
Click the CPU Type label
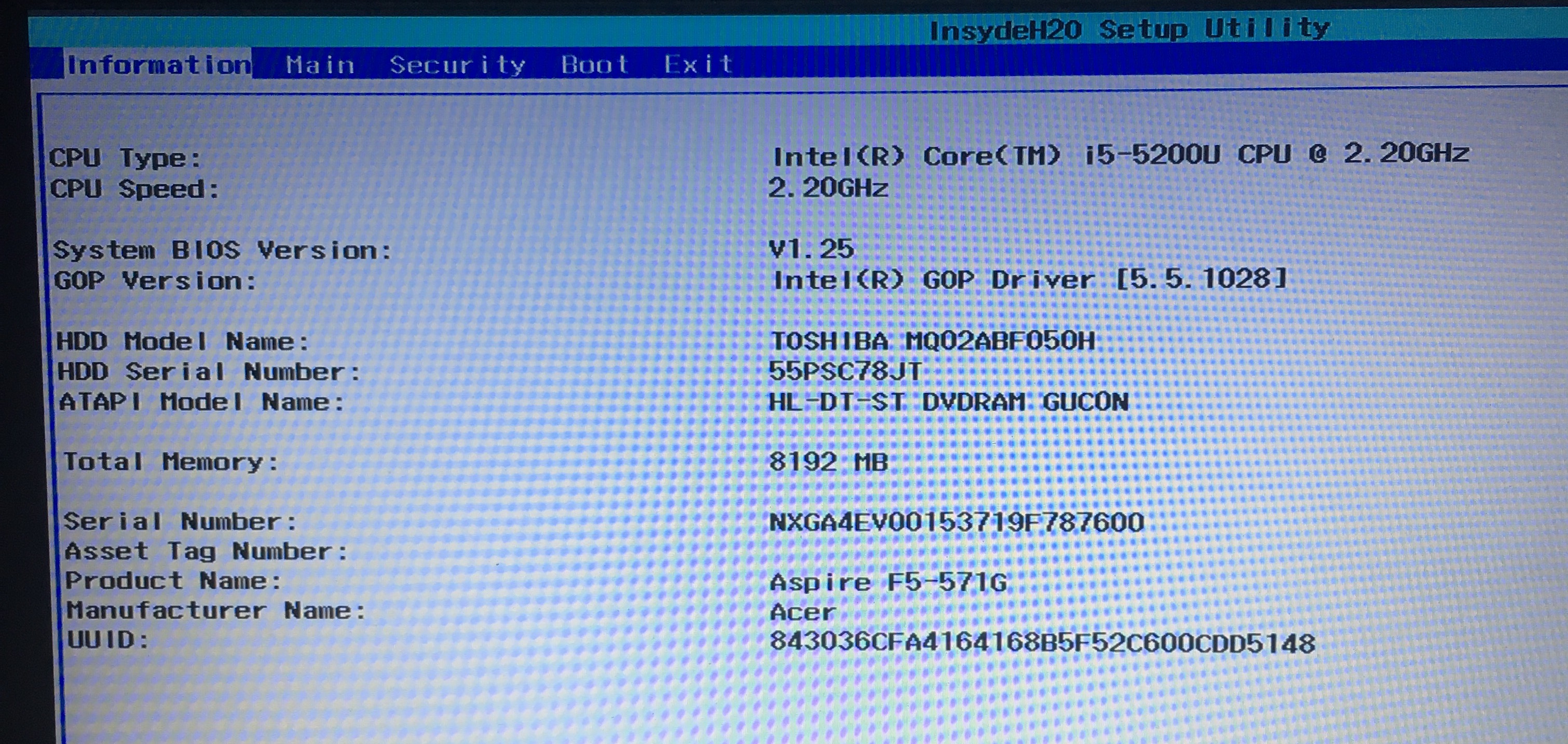click(125, 158)
